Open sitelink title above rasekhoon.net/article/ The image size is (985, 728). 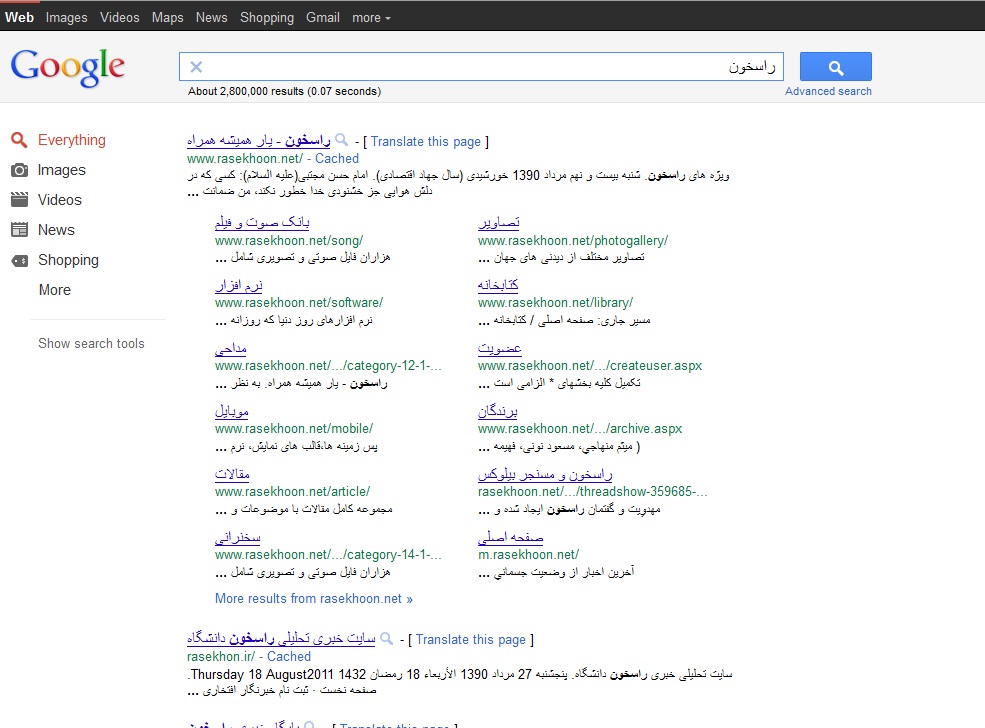point(232,474)
